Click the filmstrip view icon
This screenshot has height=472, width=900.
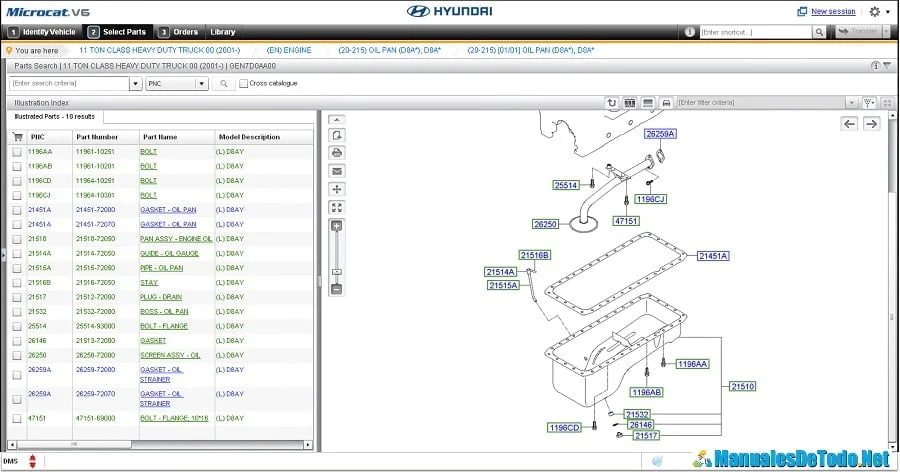630,103
